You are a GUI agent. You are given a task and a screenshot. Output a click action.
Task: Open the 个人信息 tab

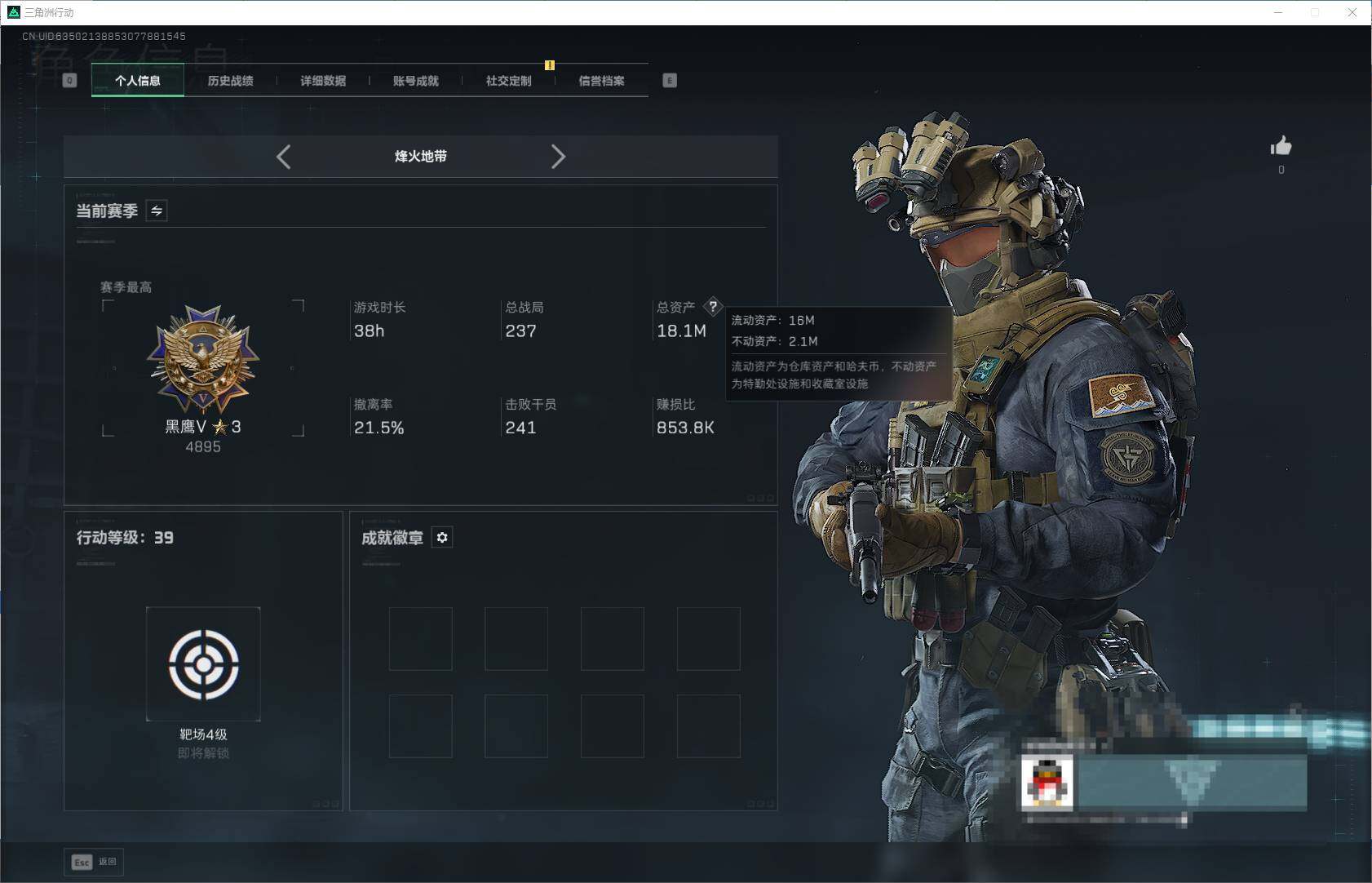pyautogui.click(x=138, y=81)
